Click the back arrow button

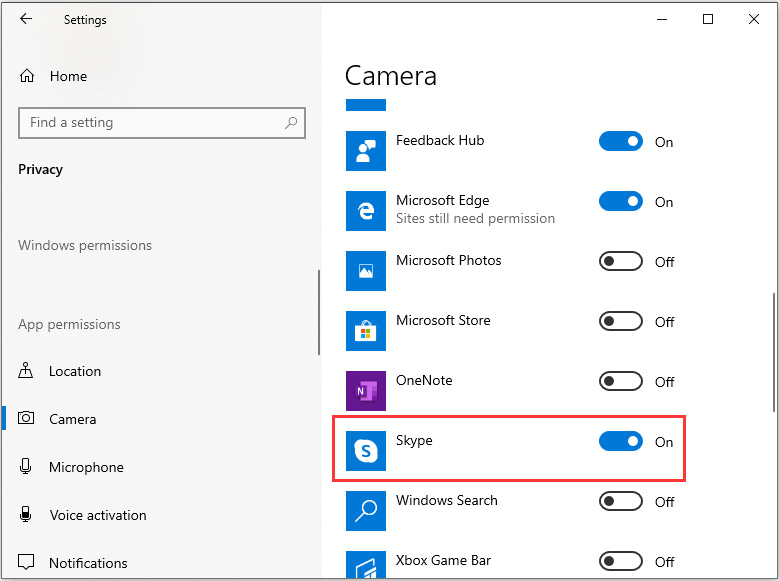pyautogui.click(x=26, y=19)
